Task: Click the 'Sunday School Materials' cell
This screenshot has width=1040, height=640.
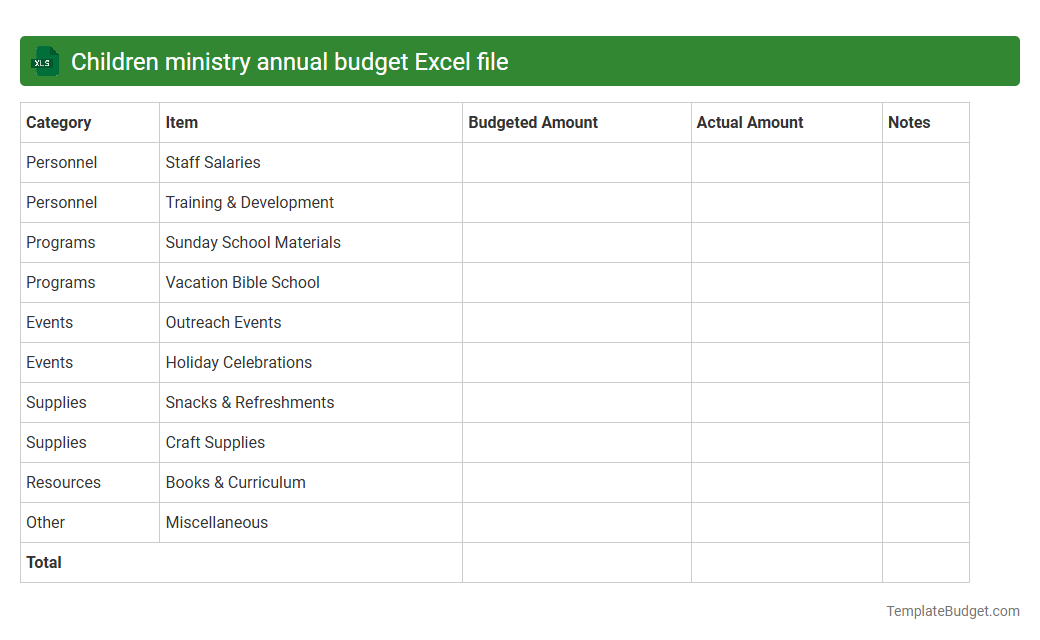Action: (253, 242)
